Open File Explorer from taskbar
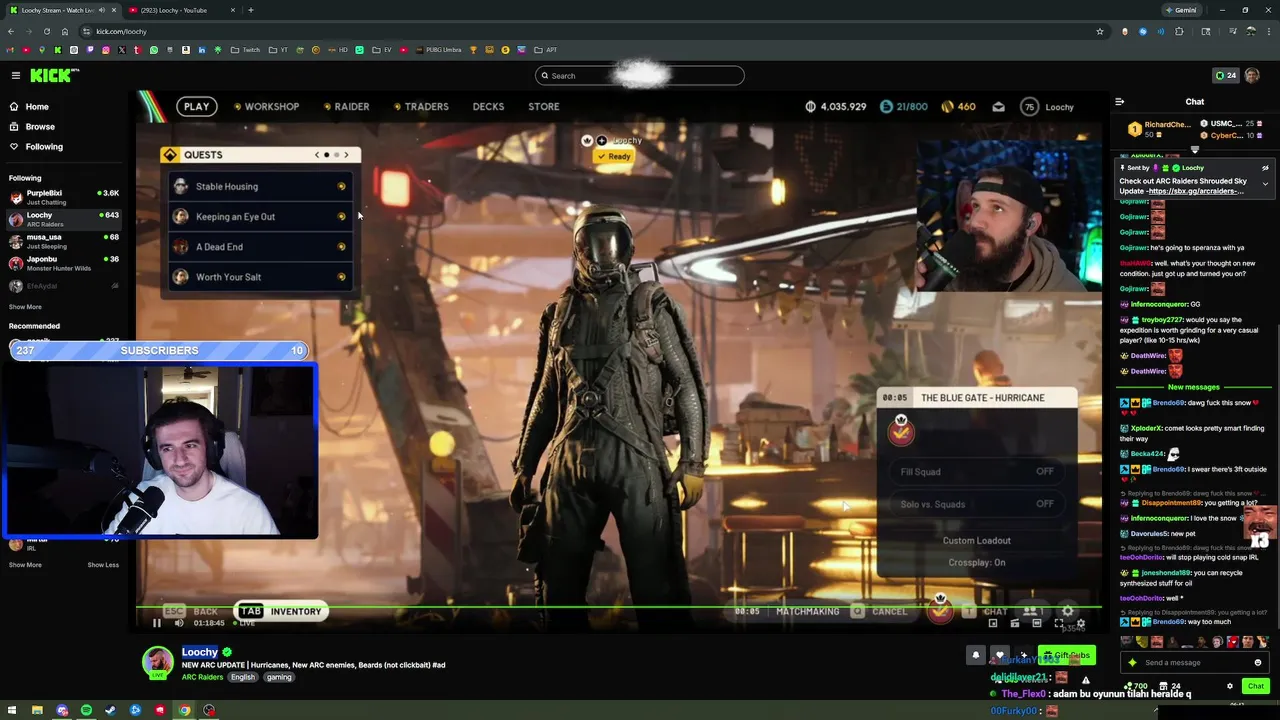1280x720 pixels. pos(37,710)
